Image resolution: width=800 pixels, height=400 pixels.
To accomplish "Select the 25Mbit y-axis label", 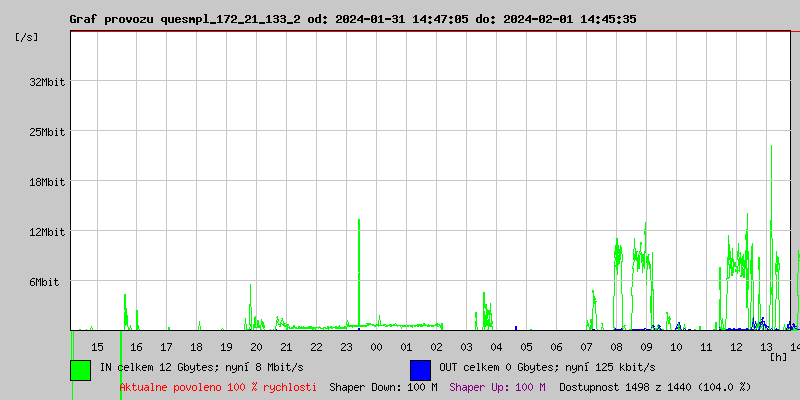I will coord(46,132).
